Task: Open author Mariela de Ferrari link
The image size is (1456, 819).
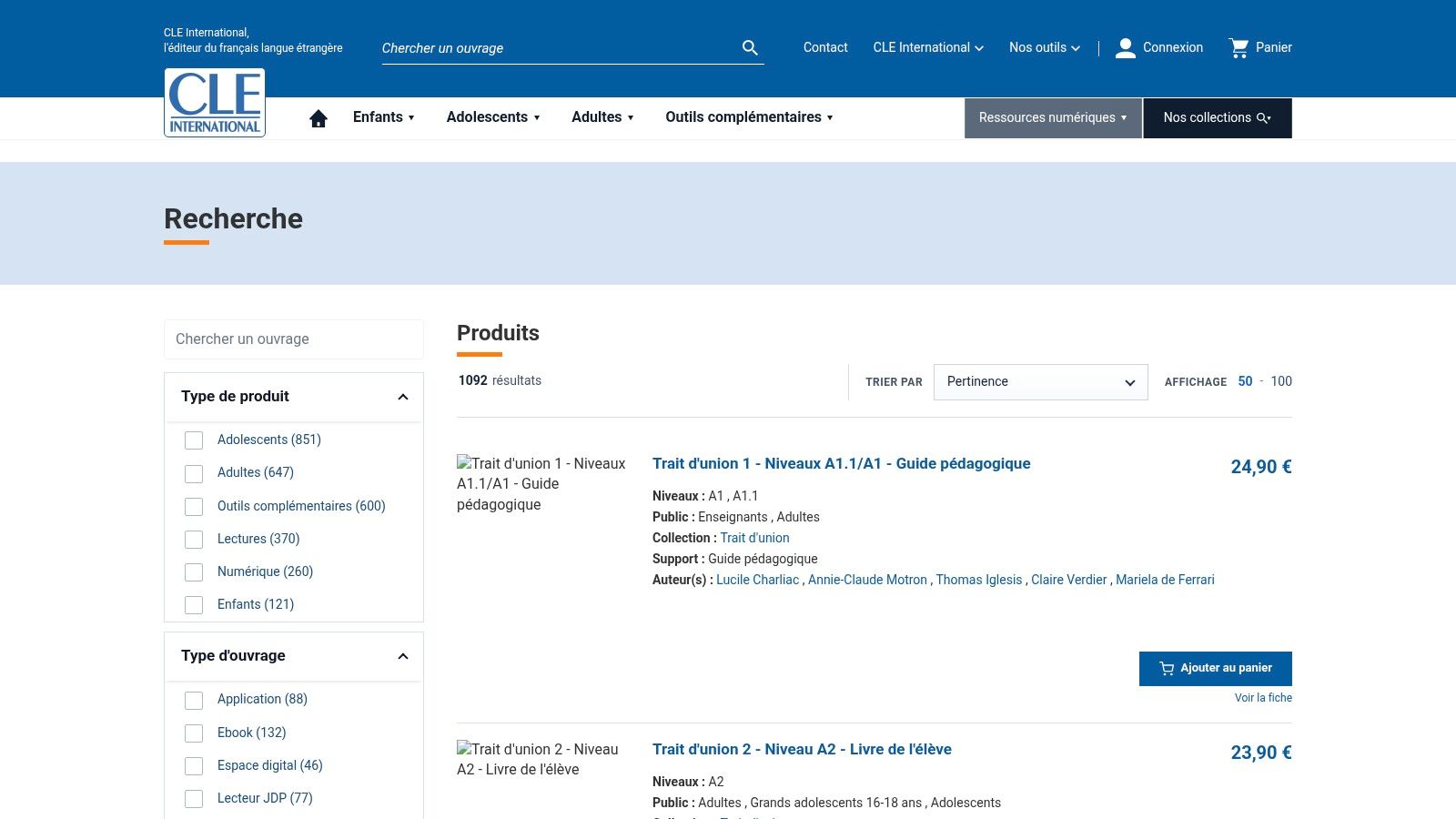Action: [x=1165, y=580]
